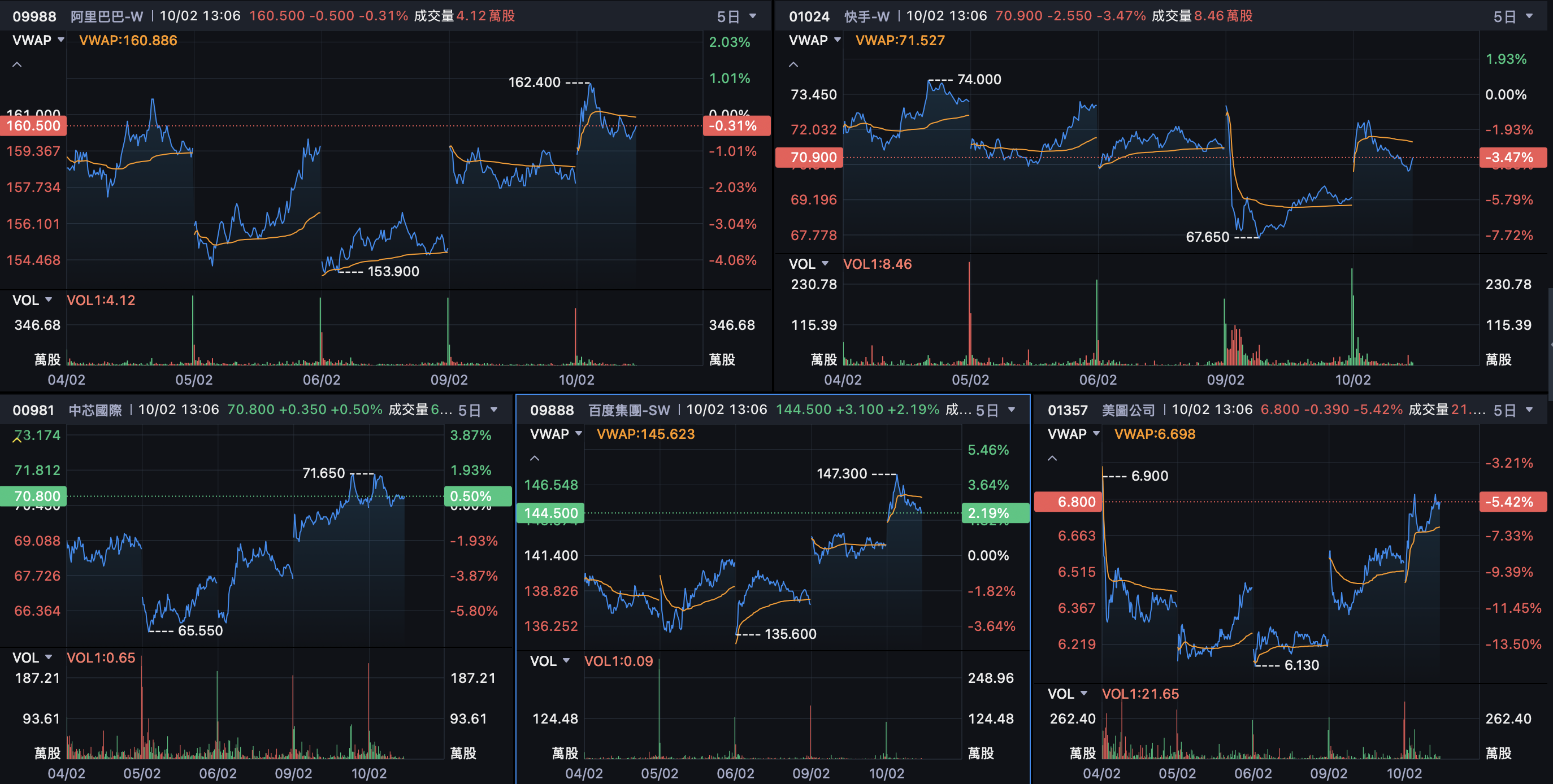
Task: Select the 美圖公司 chart panel header
Action: tap(1128, 410)
